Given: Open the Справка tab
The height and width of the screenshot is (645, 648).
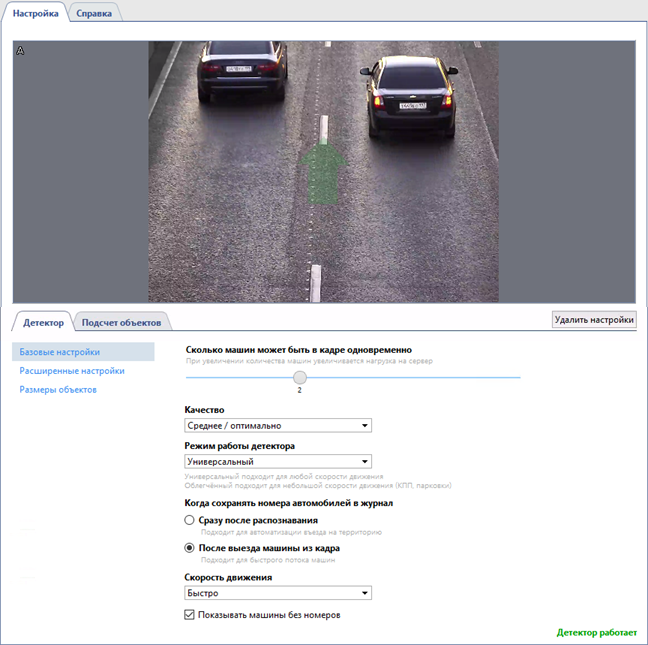Looking at the screenshot, I should tap(94, 13).
